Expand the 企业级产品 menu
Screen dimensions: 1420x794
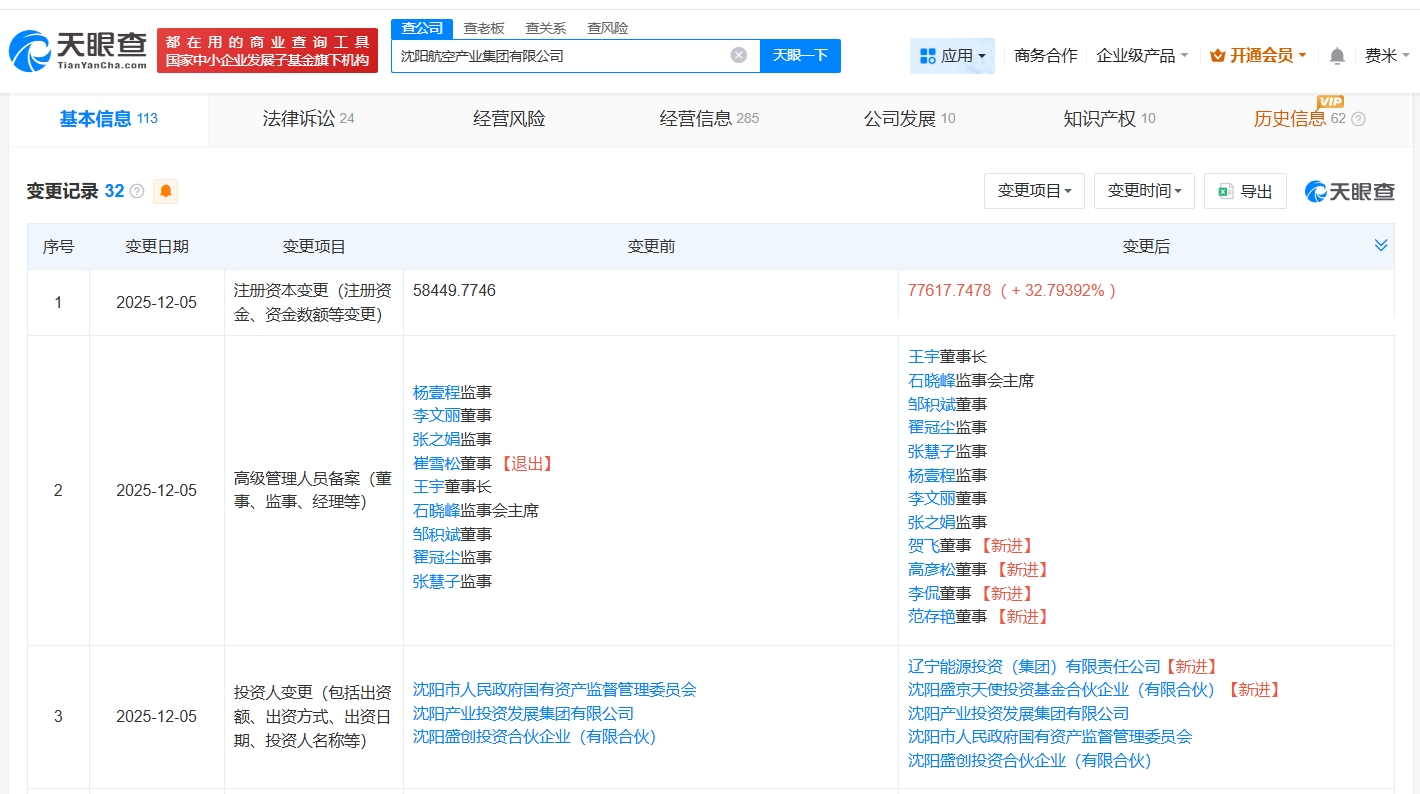[1142, 56]
